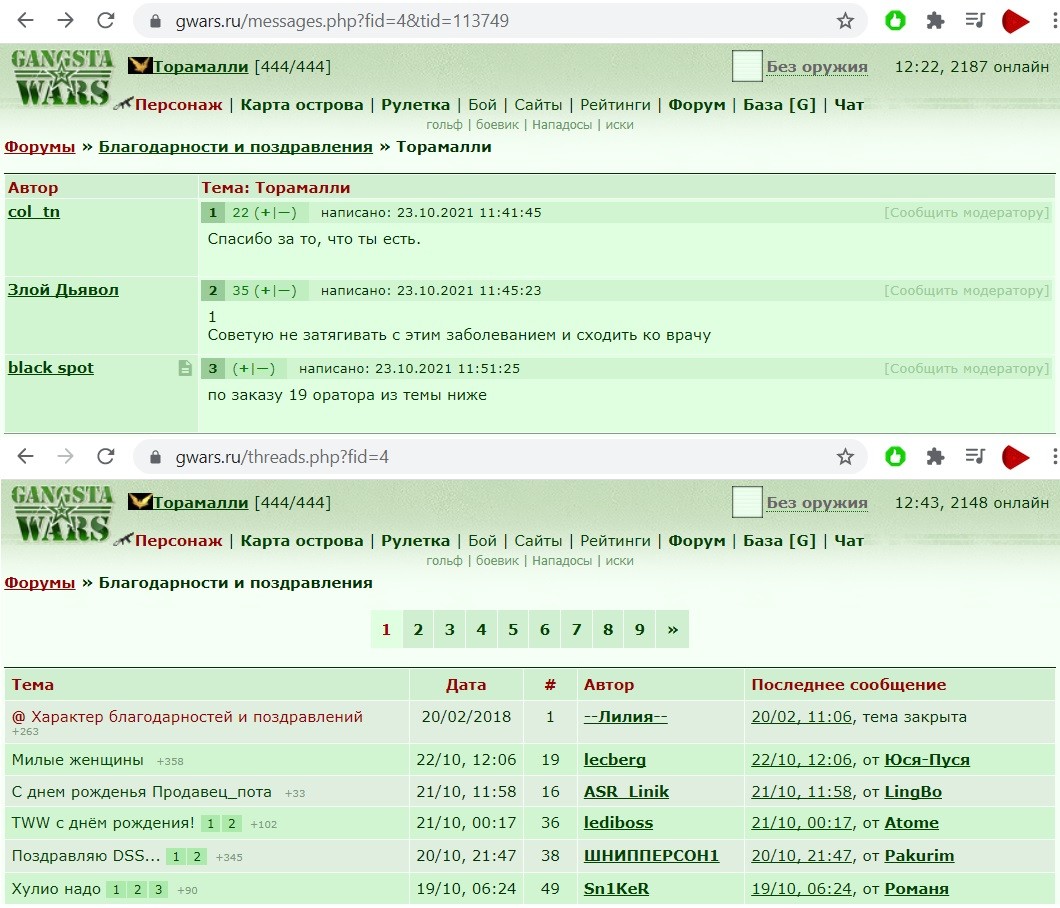Click empty weapon slot box in top window
Image resolution: width=1060 pixels, height=908 pixels.
[747, 66]
